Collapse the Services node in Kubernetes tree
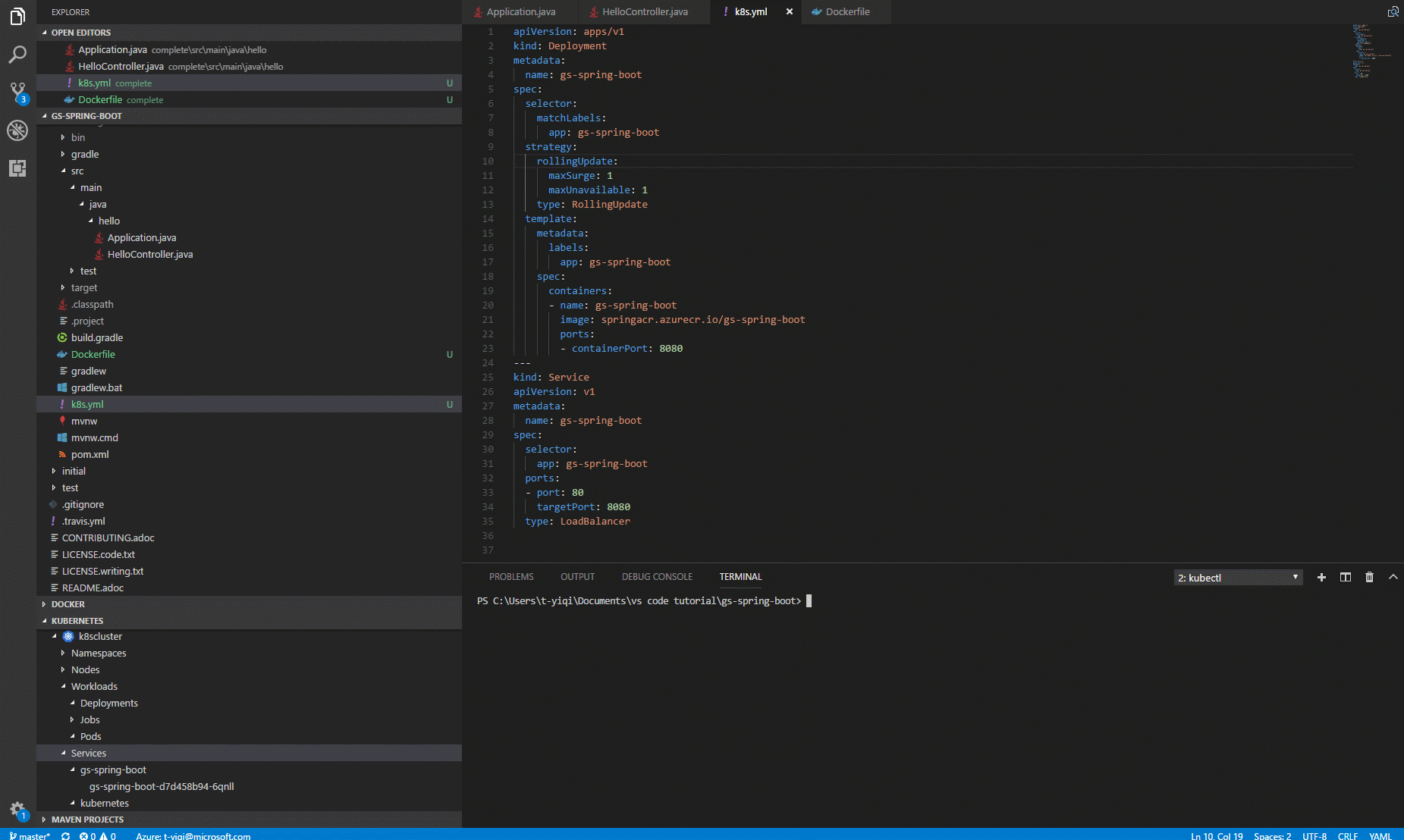The width and height of the screenshot is (1404, 840). pos(64,753)
